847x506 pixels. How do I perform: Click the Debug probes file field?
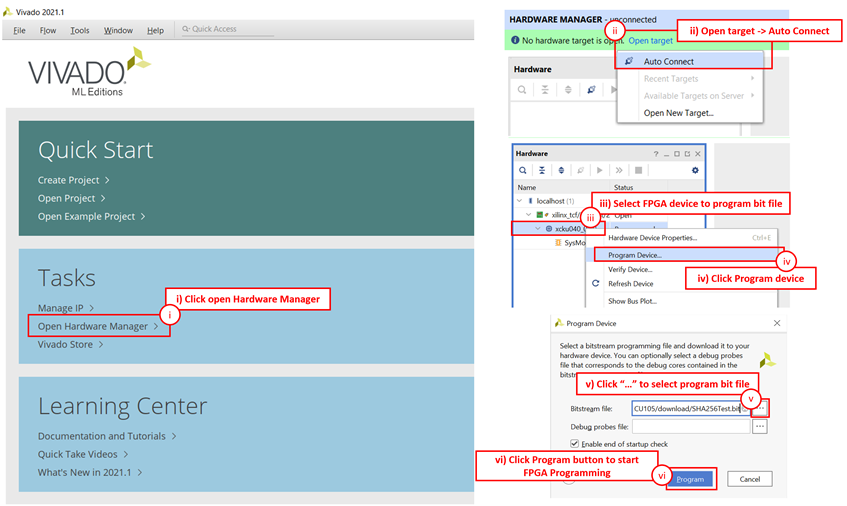pyautogui.click(x=691, y=427)
